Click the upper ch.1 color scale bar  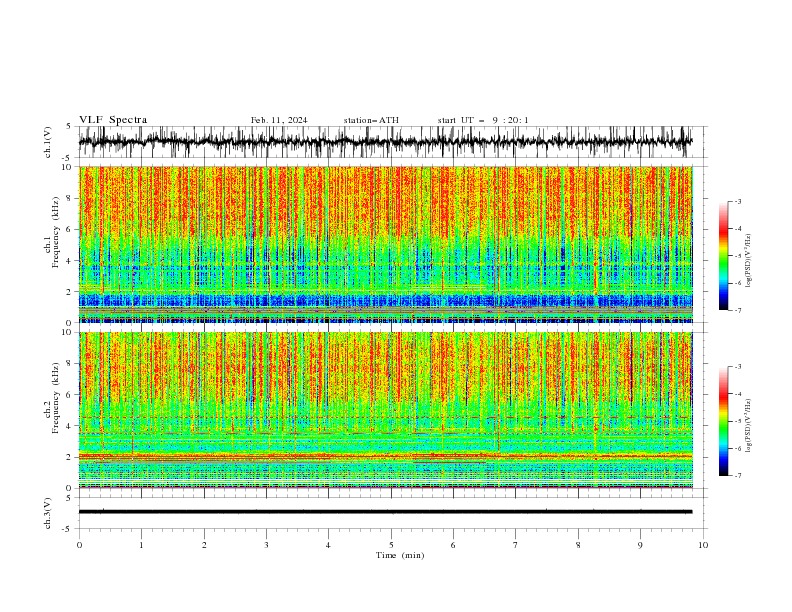(723, 256)
